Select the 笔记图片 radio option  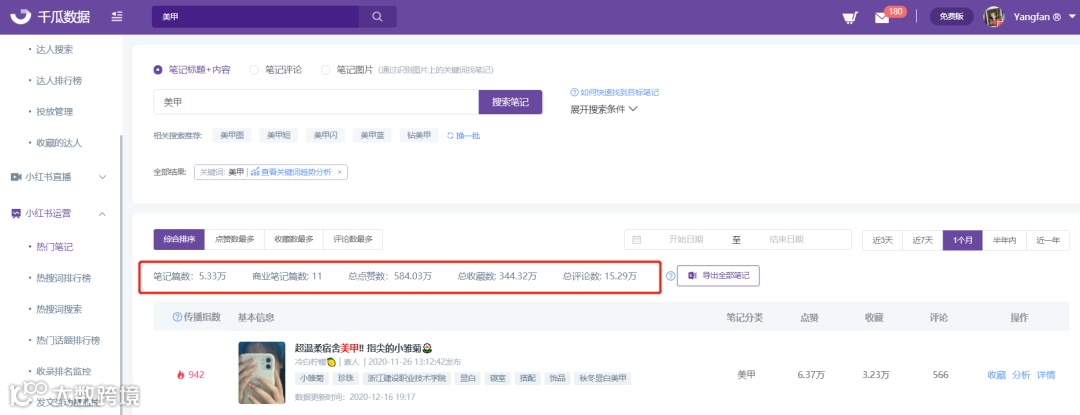[x=326, y=70]
